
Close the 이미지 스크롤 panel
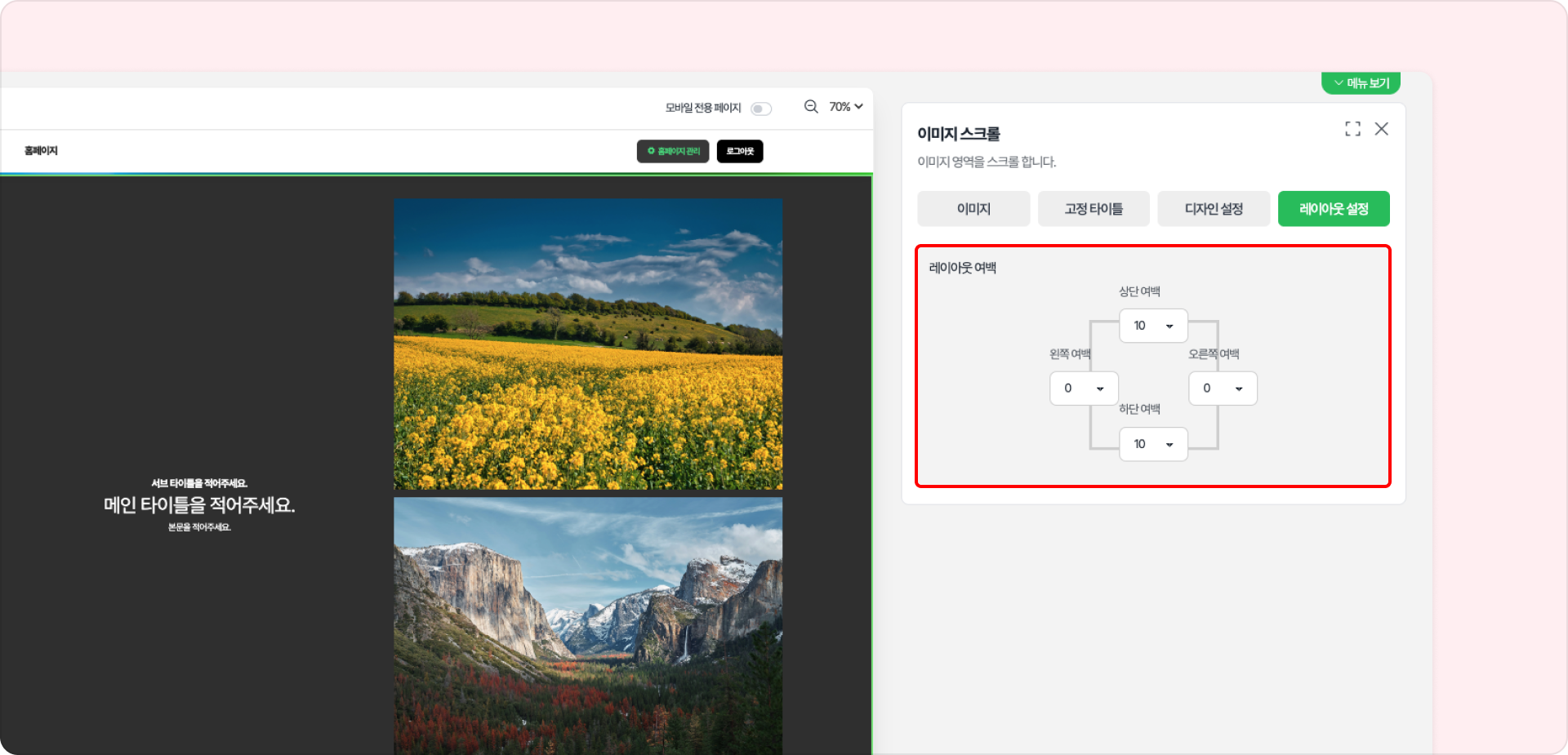pyautogui.click(x=1381, y=129)
